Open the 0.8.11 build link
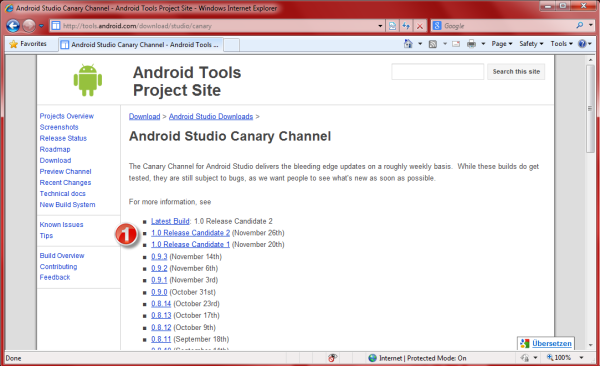Screen dimensions: 600x366 click(x=161, y=339)
